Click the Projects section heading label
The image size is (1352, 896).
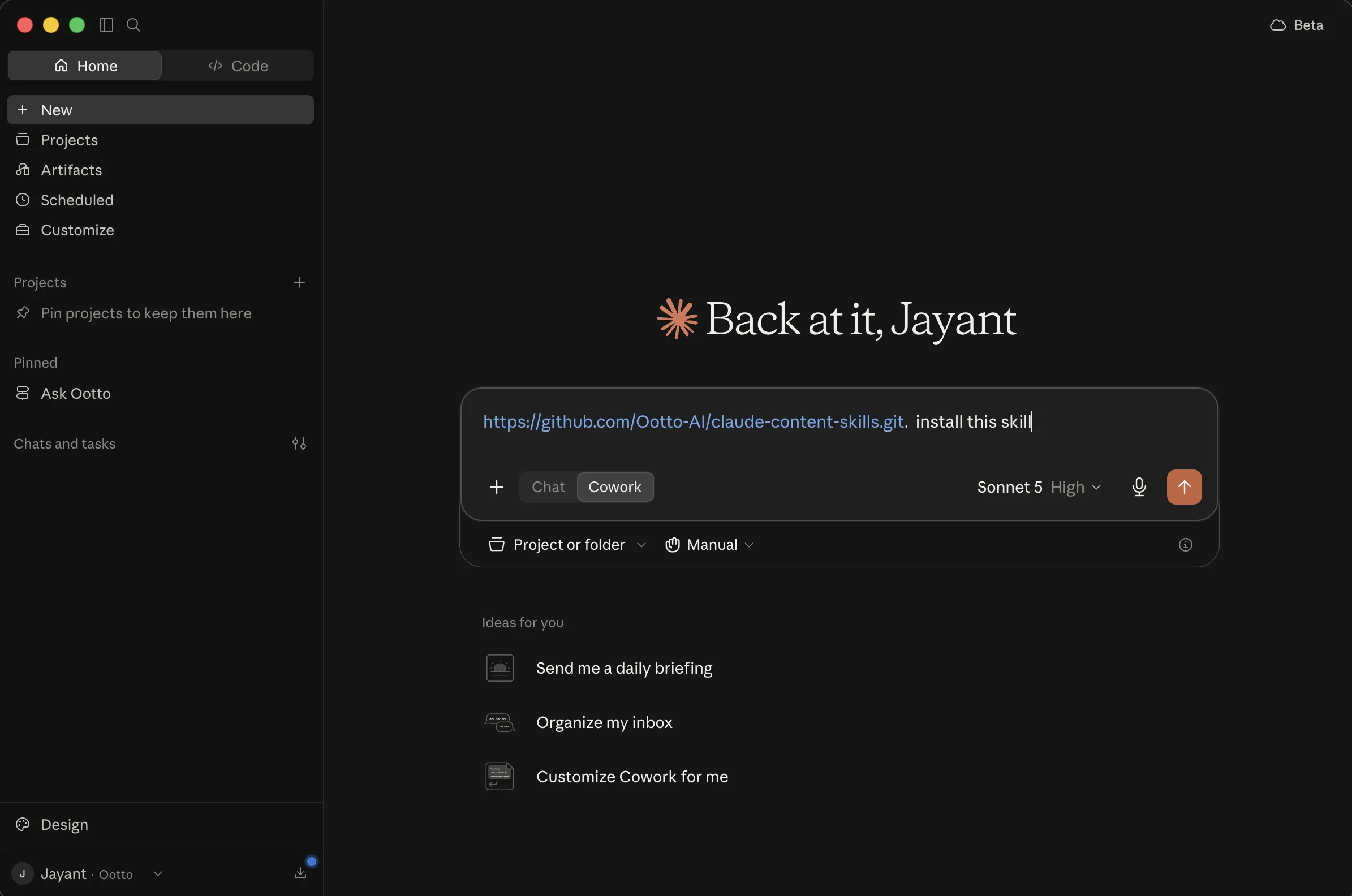click(40, 282)
